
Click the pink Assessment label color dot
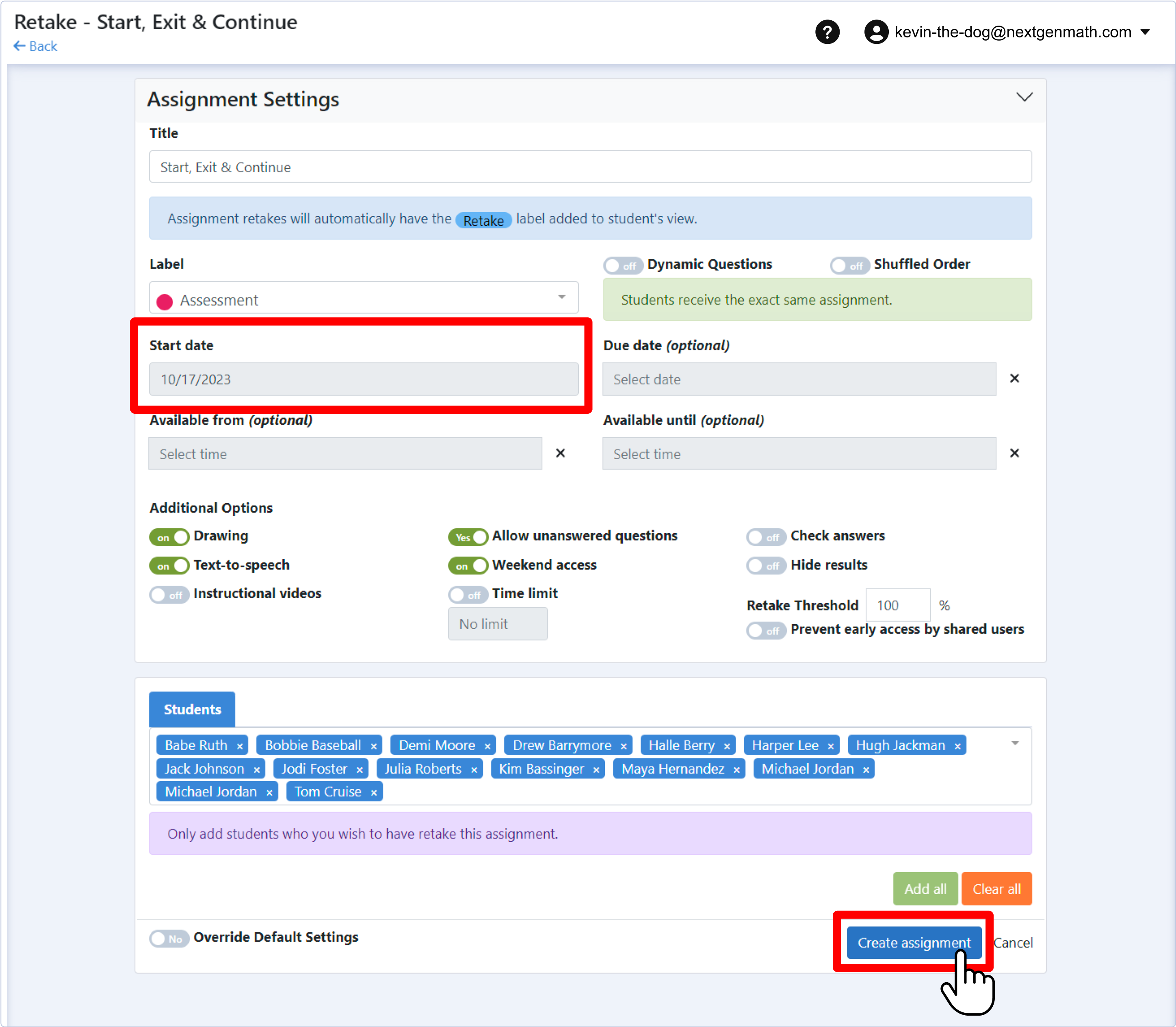pos(165,302)
